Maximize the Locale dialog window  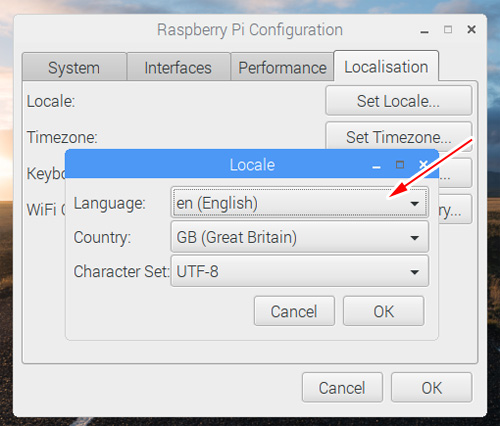(x=400, y=165)
